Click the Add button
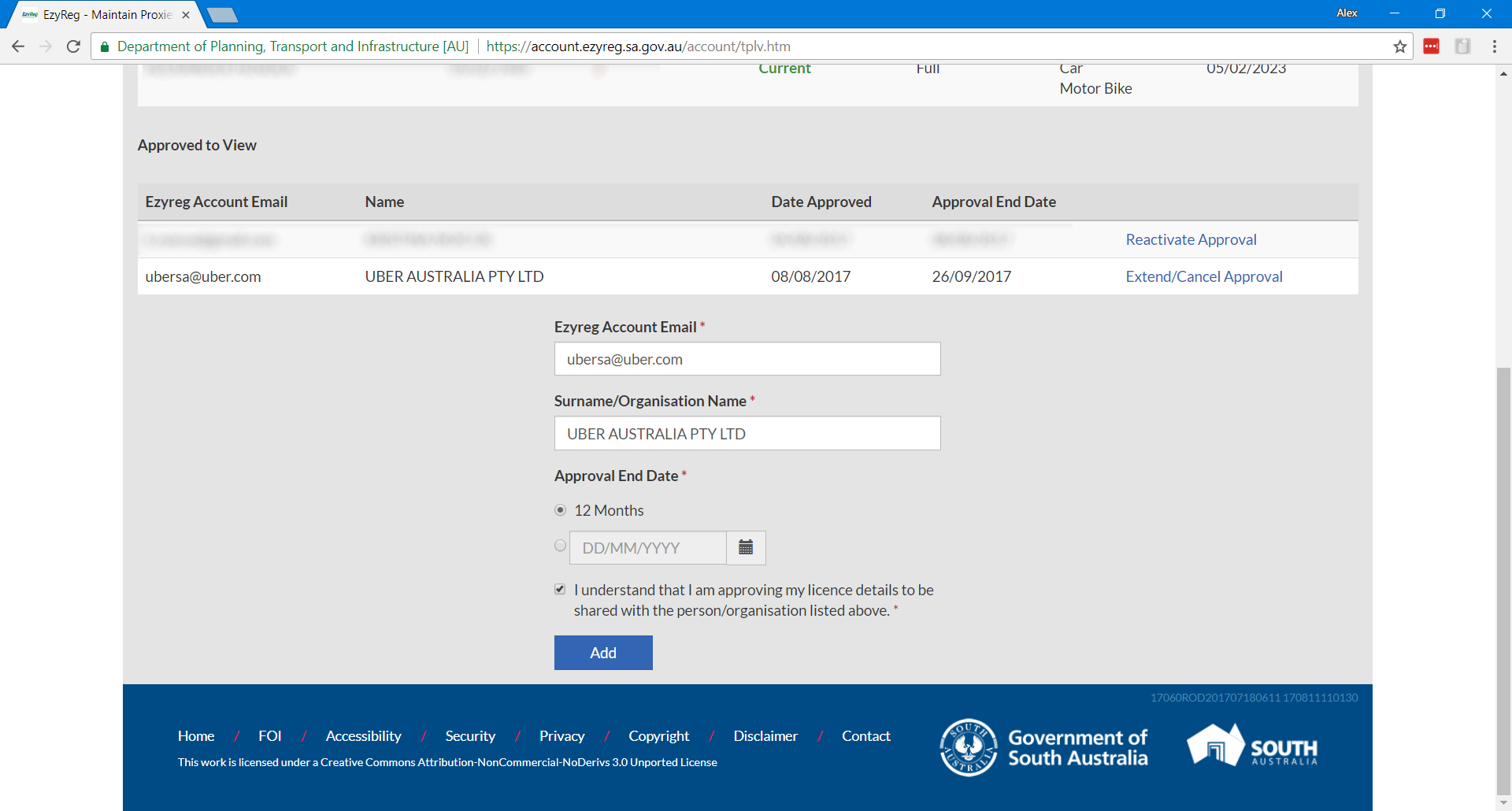This screenshot has height=811, width=1512. 603,653
